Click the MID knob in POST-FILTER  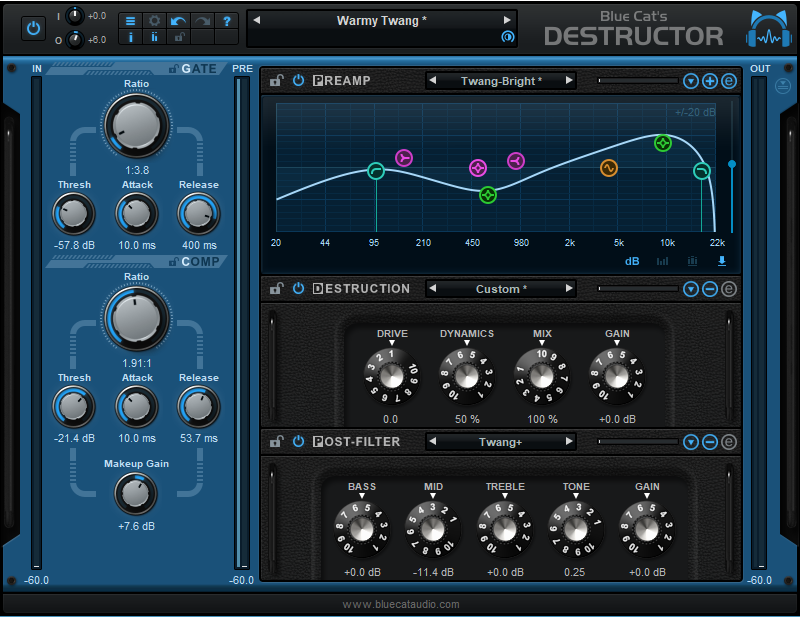[x=433, y=530]
